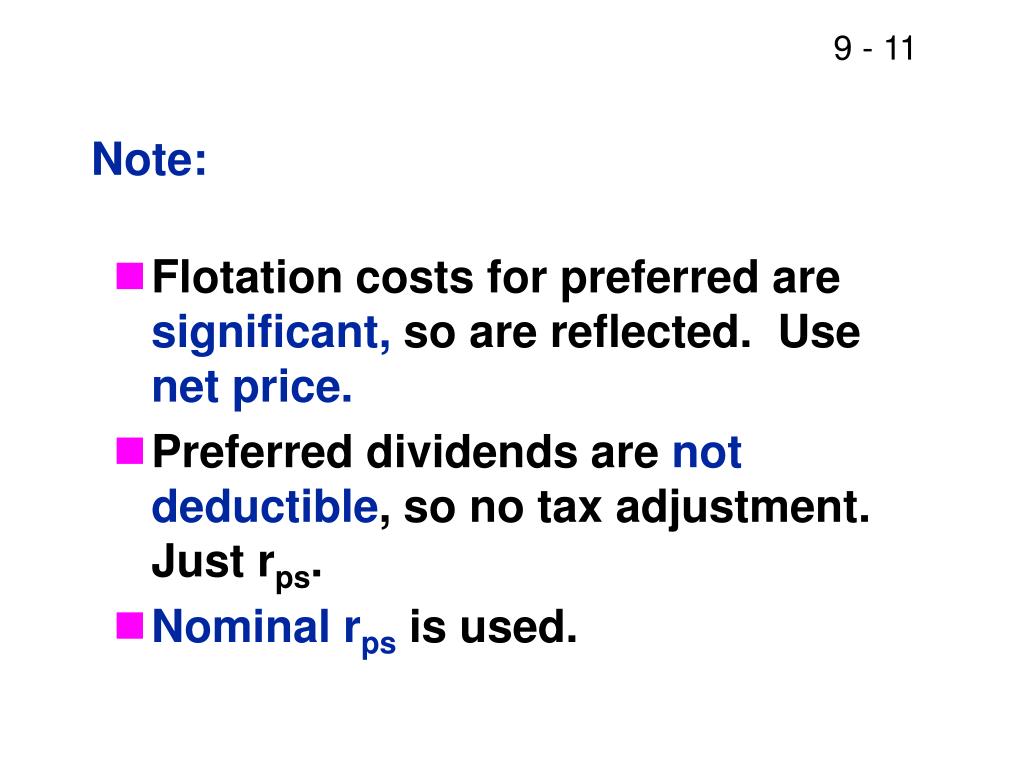Select the blue Note: heading

pyautogui.click(x=150, y=159)
